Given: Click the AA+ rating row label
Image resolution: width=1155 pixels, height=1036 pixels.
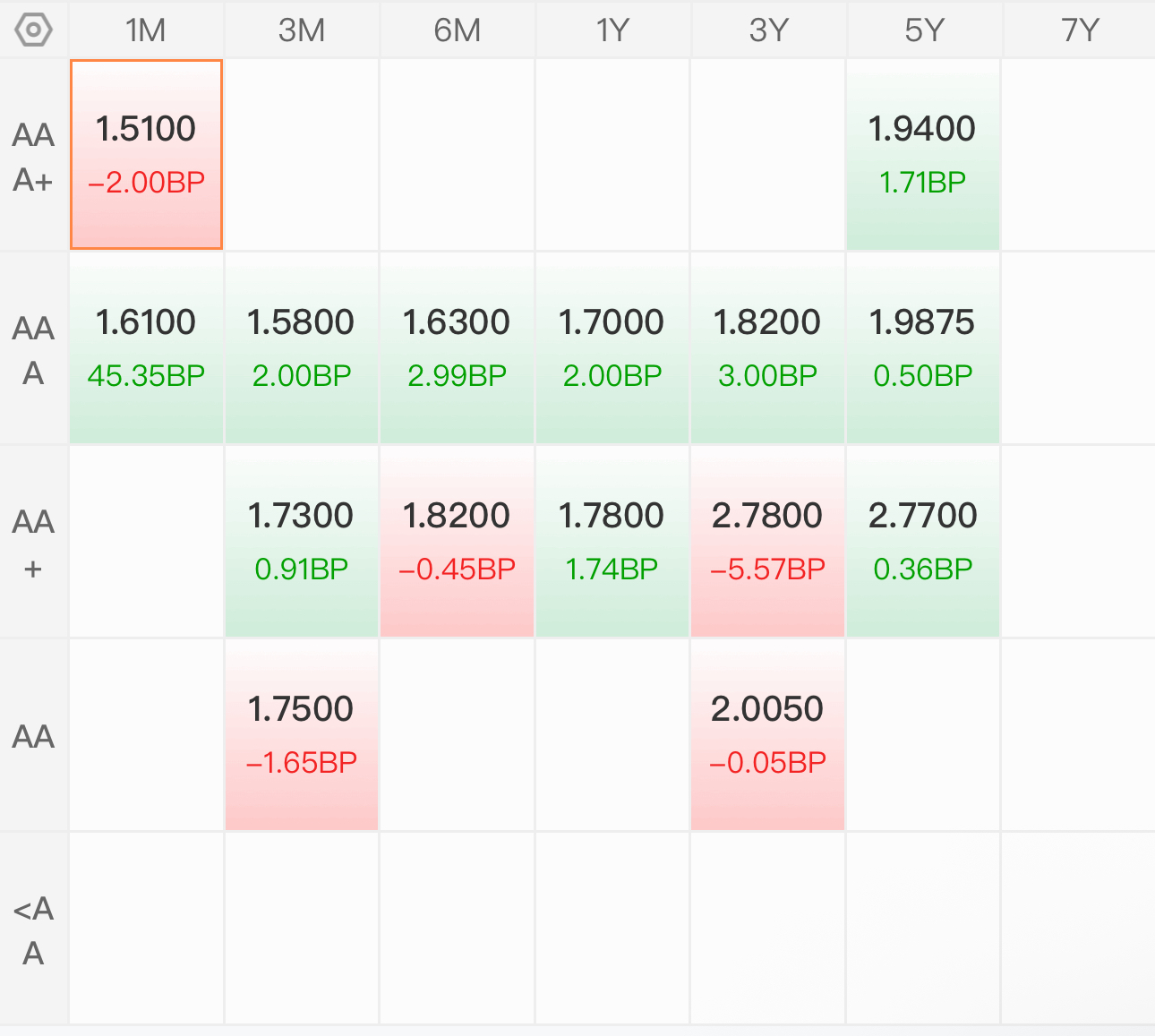Looking at the screenshot, I should click(33, 544).
